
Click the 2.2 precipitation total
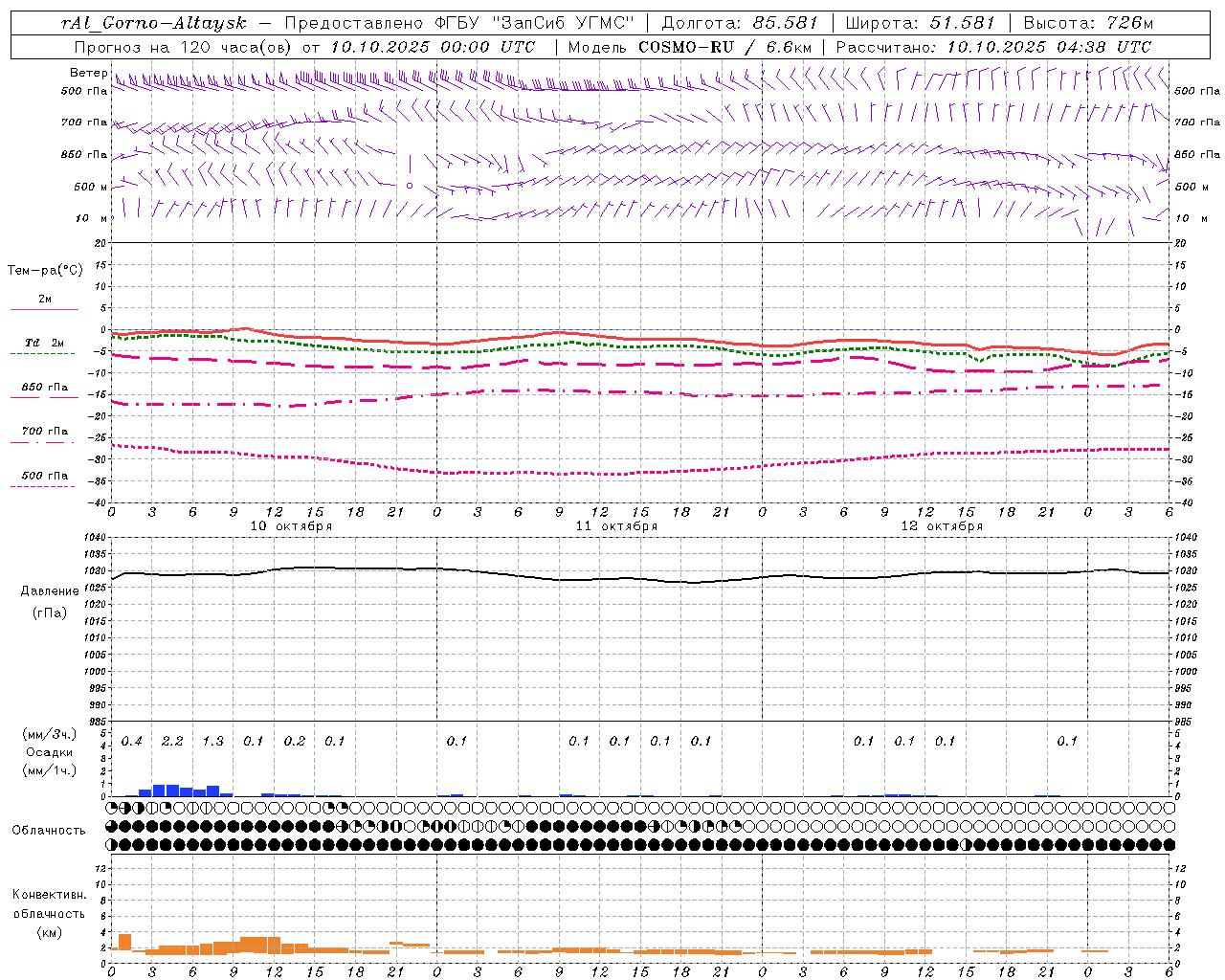coord(172,741)
